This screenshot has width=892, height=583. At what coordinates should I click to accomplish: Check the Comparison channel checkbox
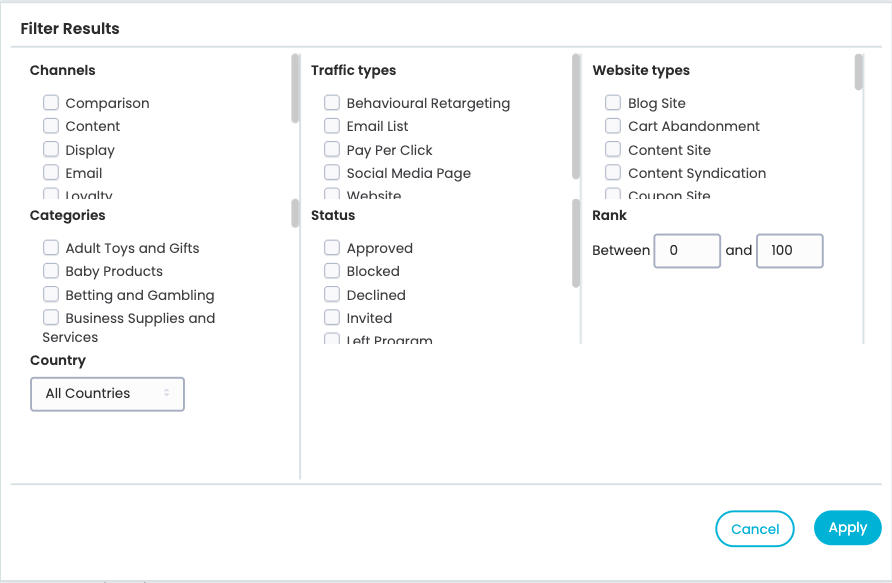tap(51, 103)
